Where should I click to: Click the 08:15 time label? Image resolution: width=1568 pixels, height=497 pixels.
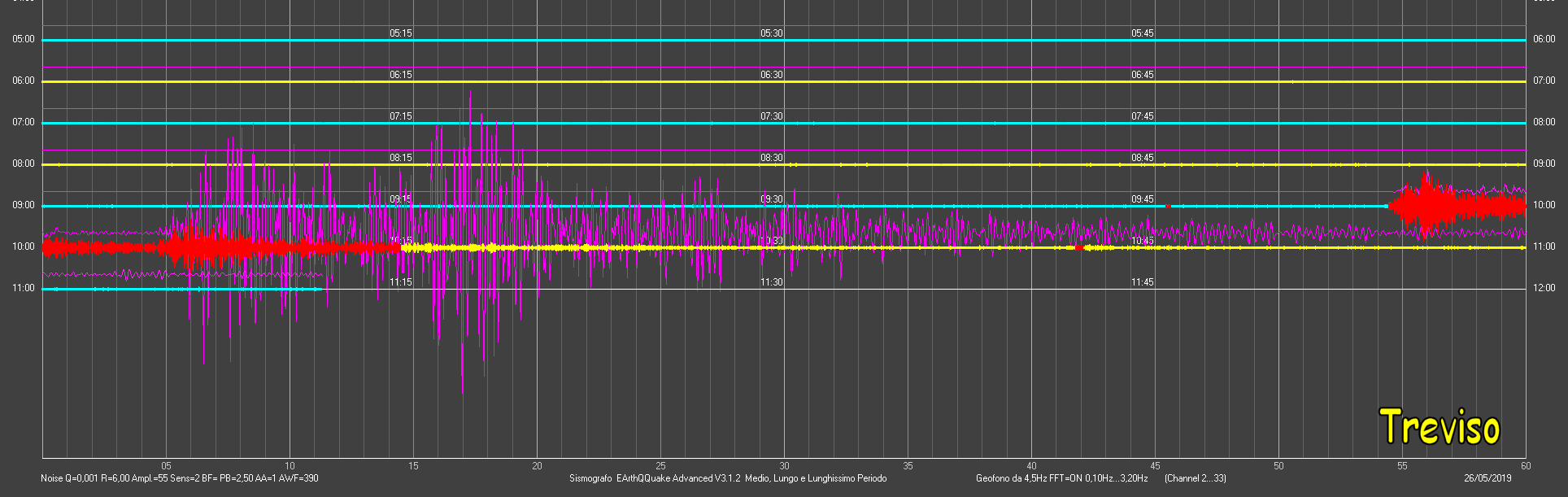coord(401,158)
